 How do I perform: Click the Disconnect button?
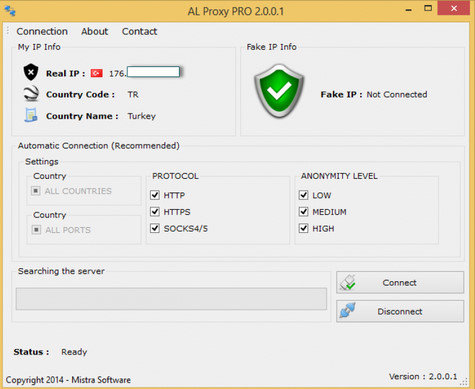[400, 311]
